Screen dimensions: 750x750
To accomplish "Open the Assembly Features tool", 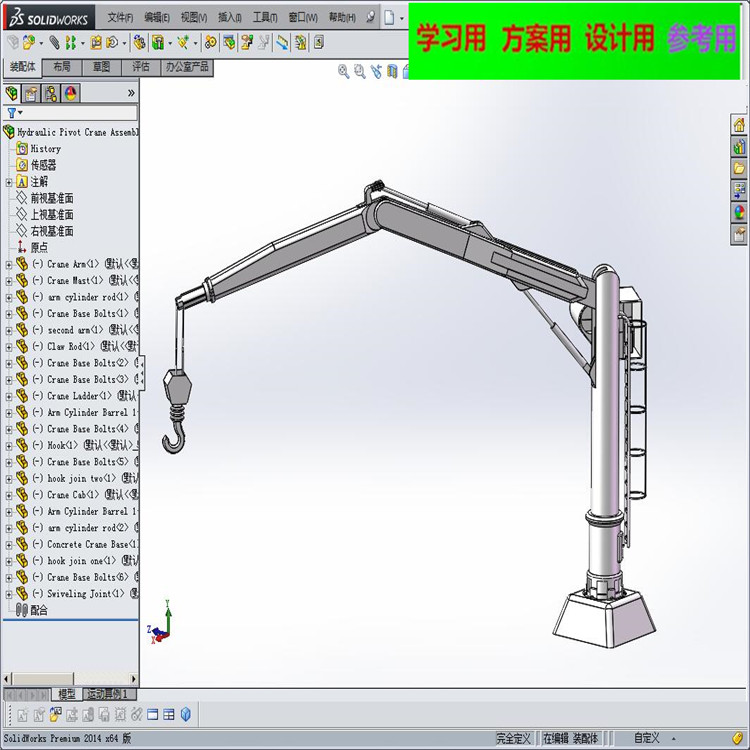I will point(157,43).
